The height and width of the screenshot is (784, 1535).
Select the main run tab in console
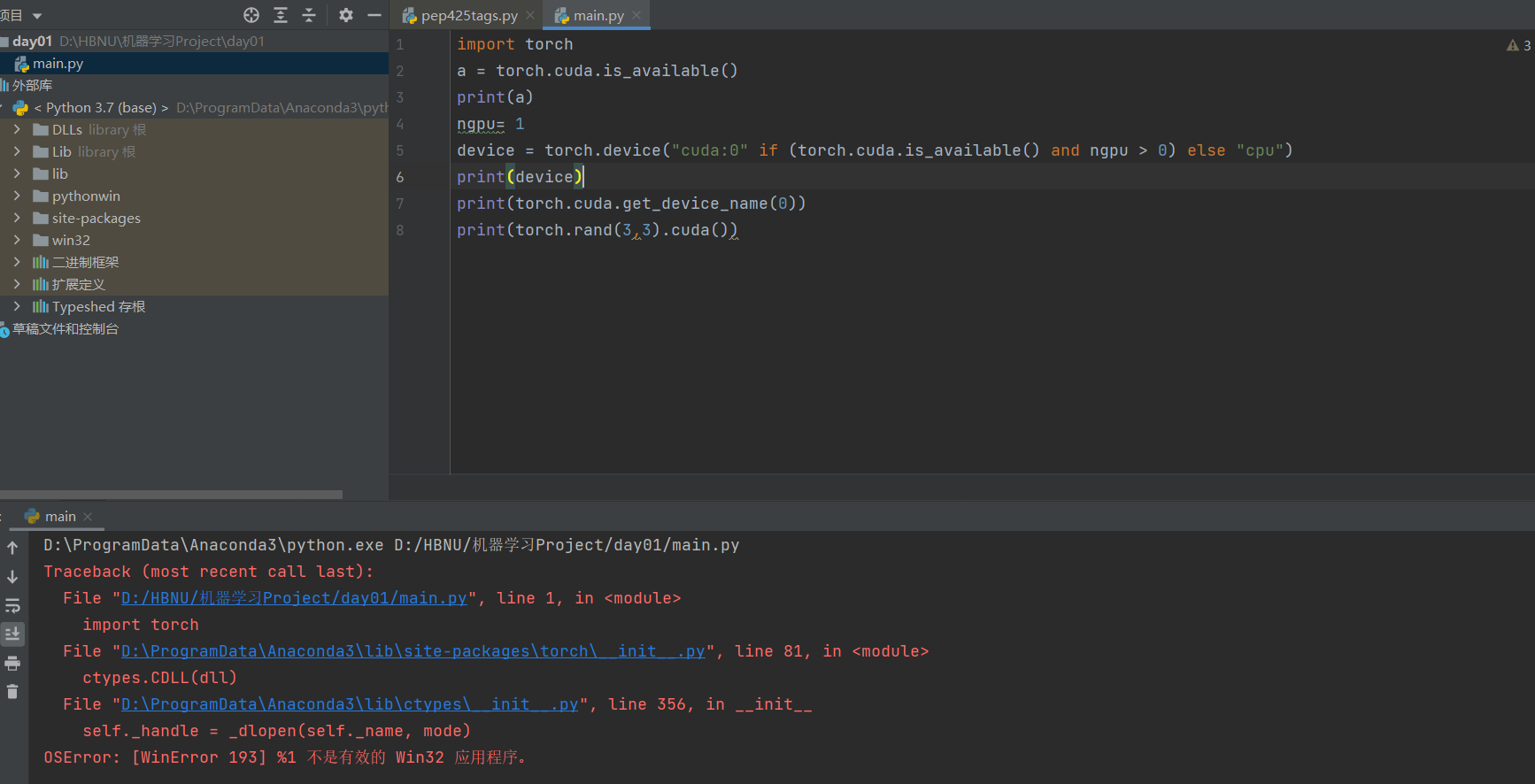pyautogui.click(x=60, y=517)
